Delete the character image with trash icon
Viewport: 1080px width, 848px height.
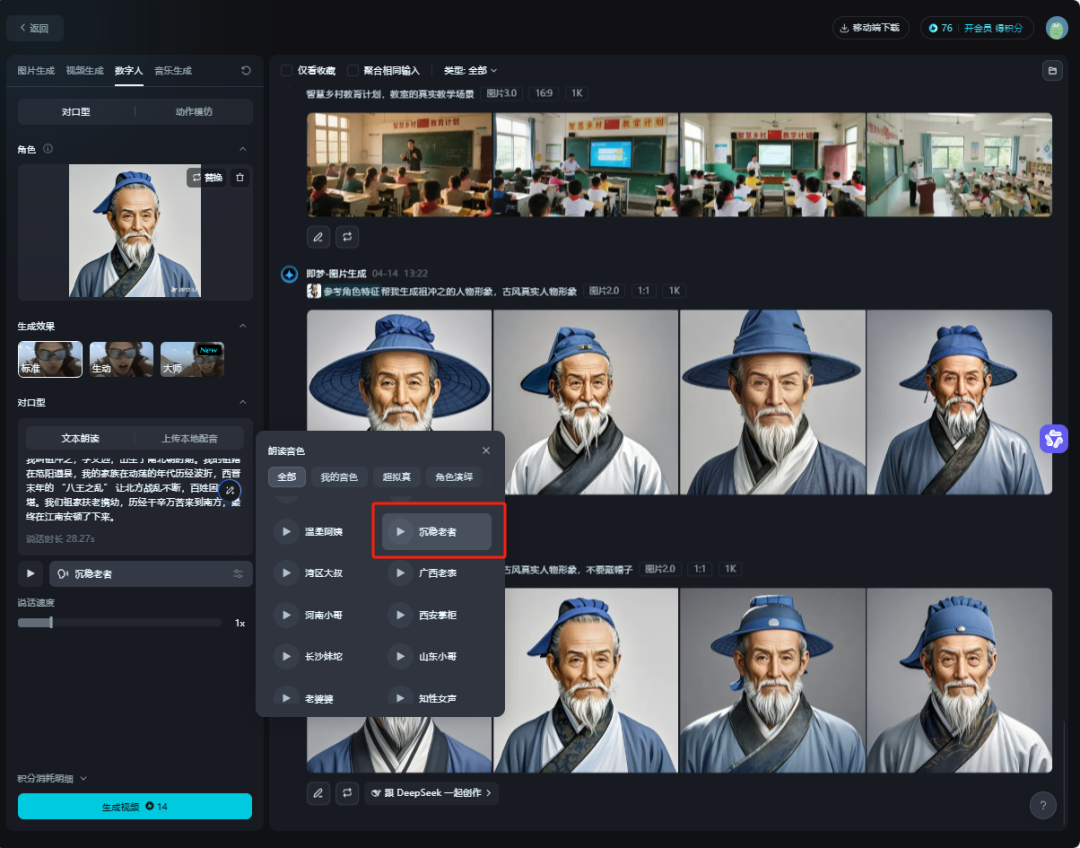click(239, 177)
